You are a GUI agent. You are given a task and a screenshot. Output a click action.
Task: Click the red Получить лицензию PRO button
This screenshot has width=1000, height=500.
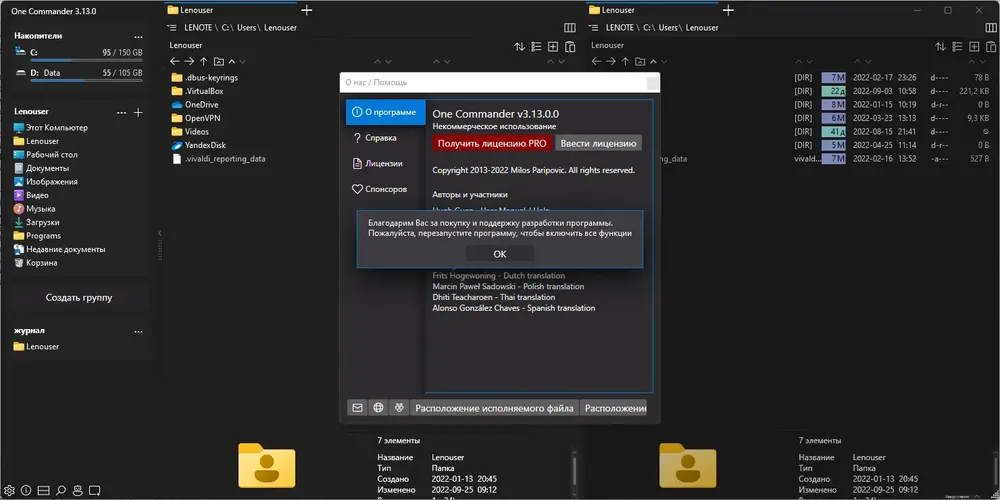(x=492, y=143)
